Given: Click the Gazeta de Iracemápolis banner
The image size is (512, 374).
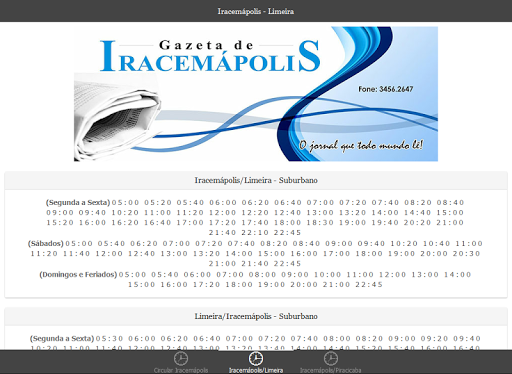Looking at the screenshot, I should [256, 94].
